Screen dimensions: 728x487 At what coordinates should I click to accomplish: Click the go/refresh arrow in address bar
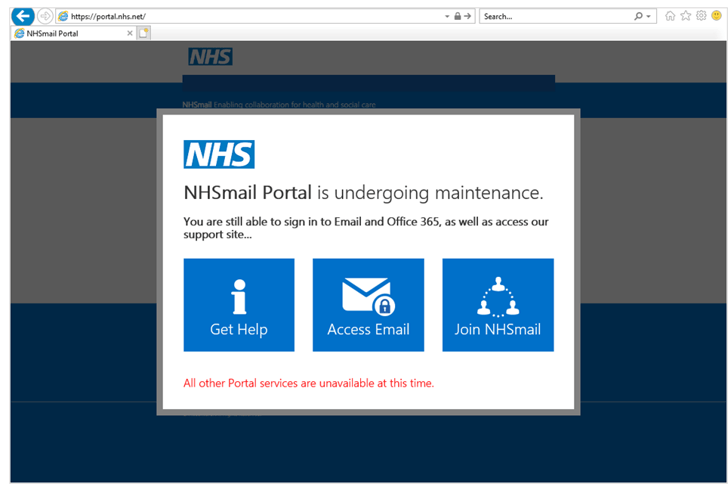(x=468, y=16)
